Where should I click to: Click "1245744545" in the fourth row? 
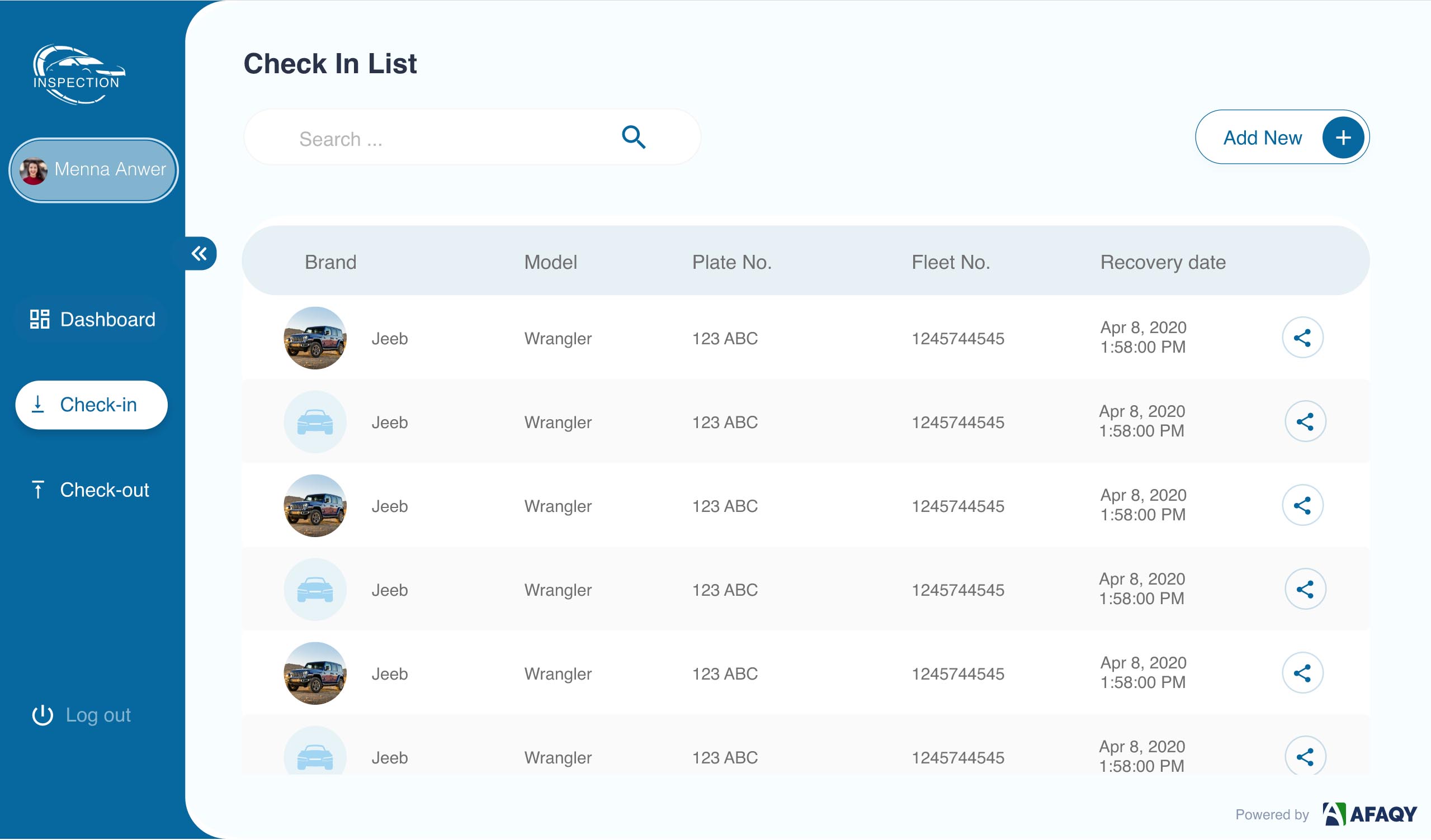tap(958, 591)
